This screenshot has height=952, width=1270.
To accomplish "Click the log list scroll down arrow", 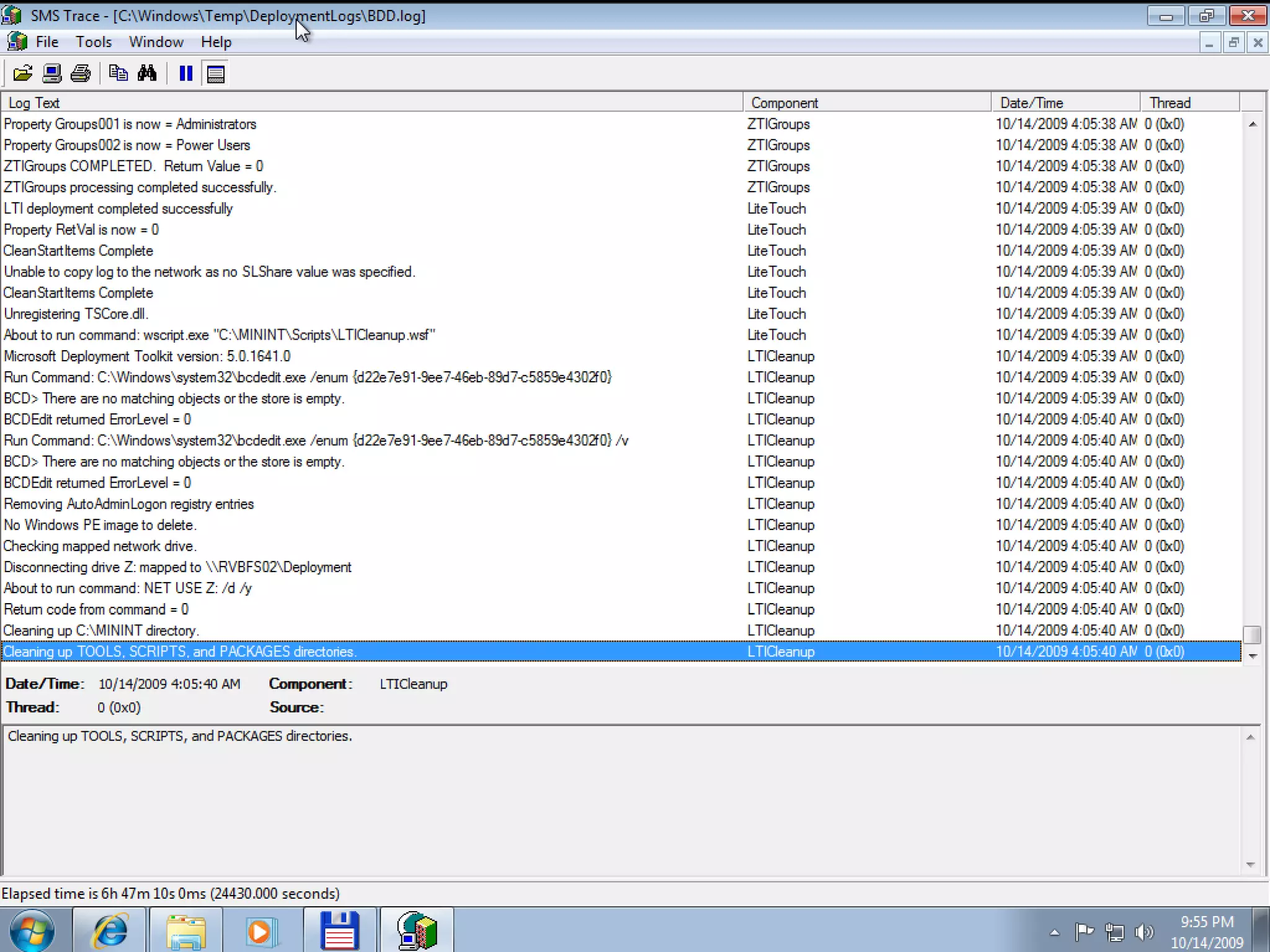I will (x=1252, y=656).
